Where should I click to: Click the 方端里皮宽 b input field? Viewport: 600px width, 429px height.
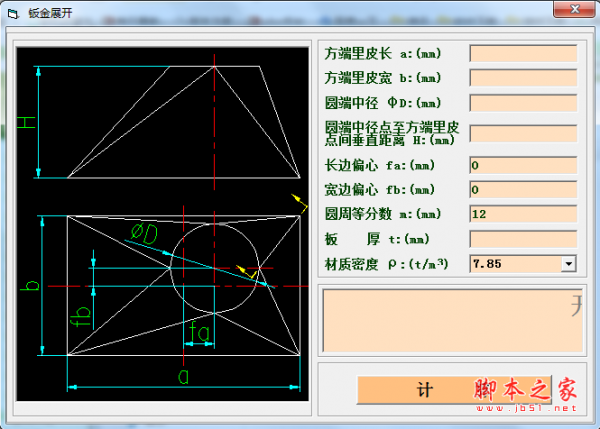click(523, 78)
